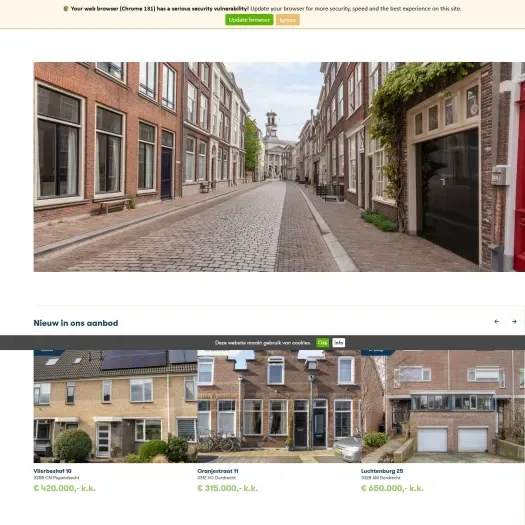Image resolution: width=525 pixels, height=525 pixels.
Task: Open the Oranjestraat 11 house photo
Action: pos(279,406)
